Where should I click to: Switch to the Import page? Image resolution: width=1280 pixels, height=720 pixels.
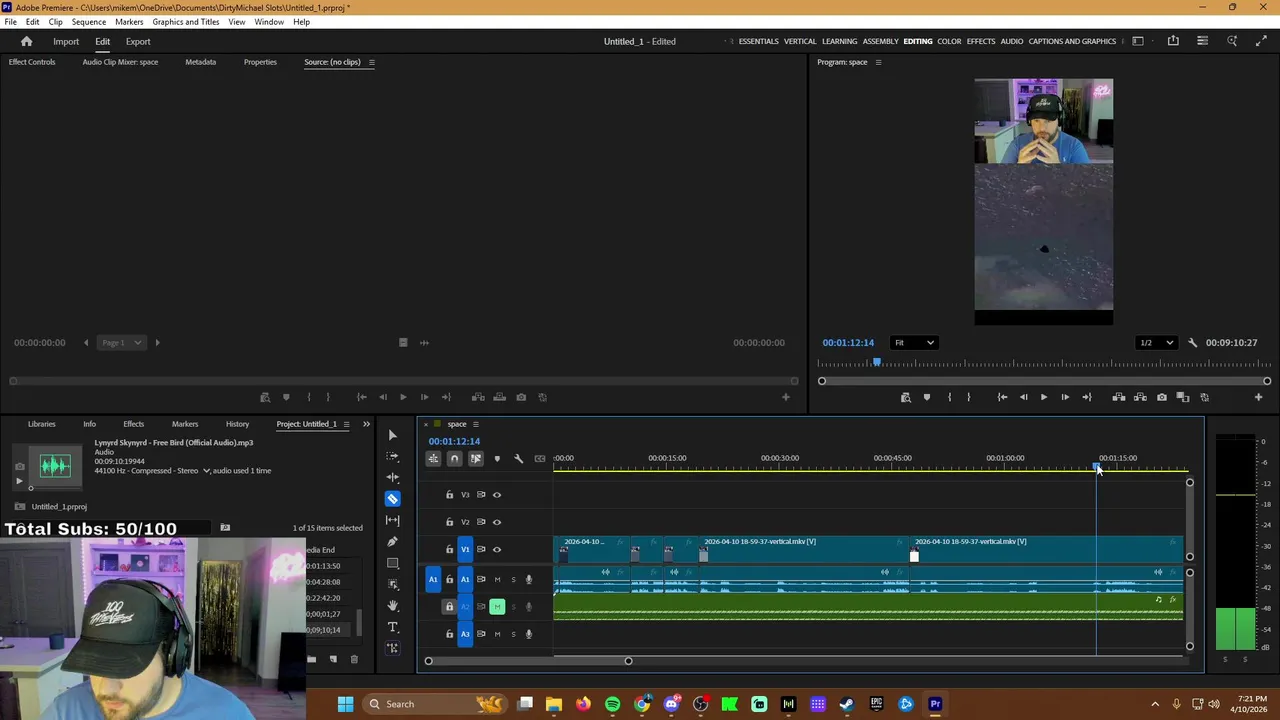(x=66, y=41)
